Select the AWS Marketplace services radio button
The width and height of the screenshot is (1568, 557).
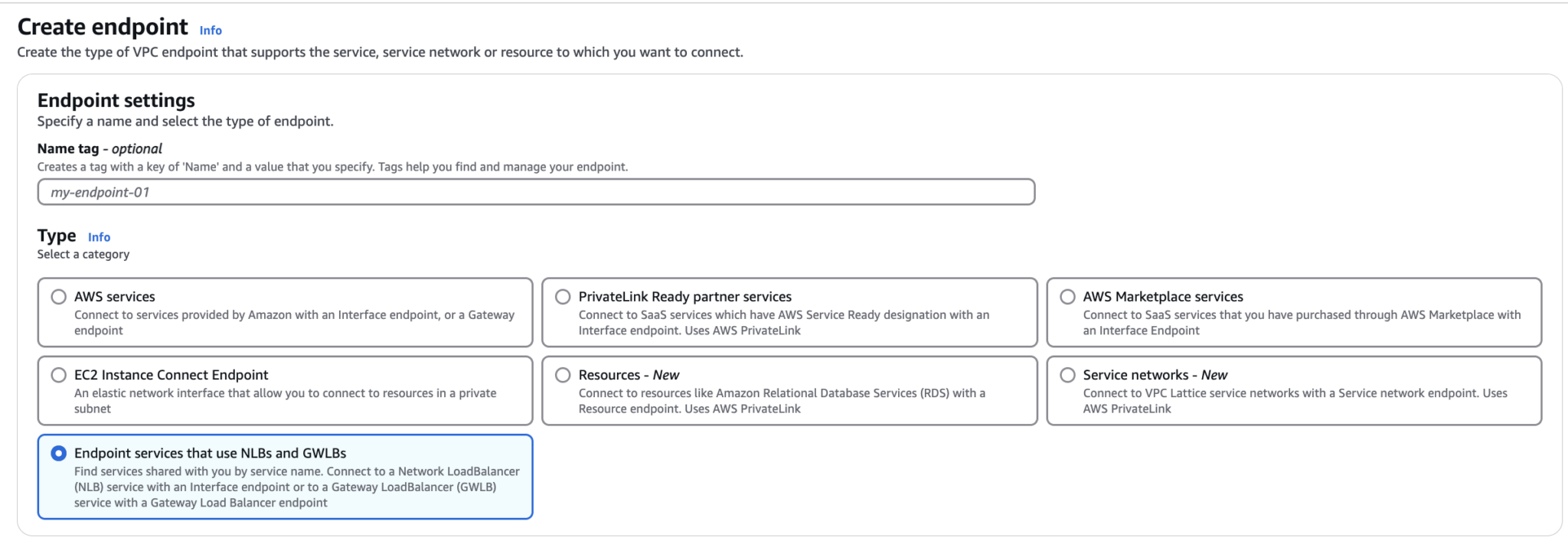(x=1067, y=297)
